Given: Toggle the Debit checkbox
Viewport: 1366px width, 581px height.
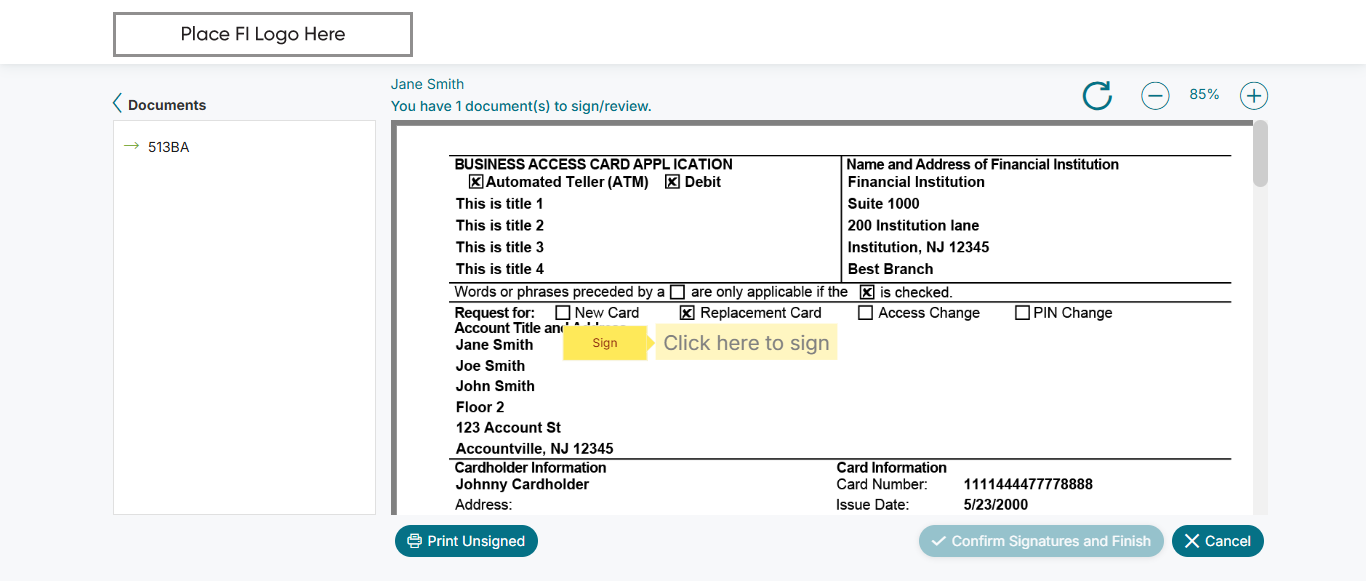Looking at the screenshot, I should point(672,182).
